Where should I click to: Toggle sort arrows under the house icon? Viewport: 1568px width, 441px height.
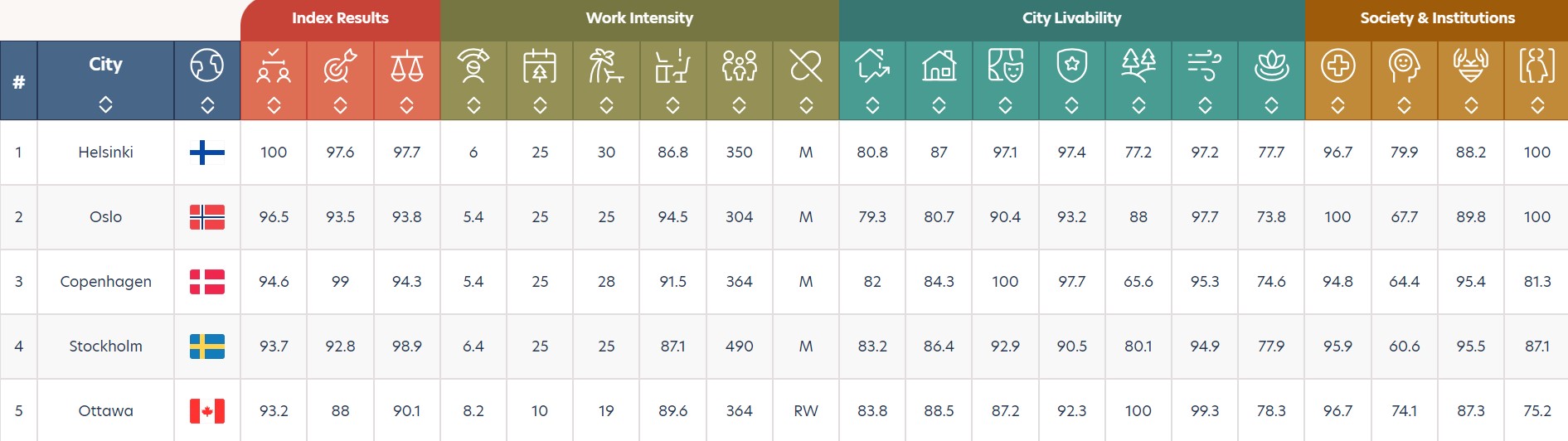tap(939, 105)
